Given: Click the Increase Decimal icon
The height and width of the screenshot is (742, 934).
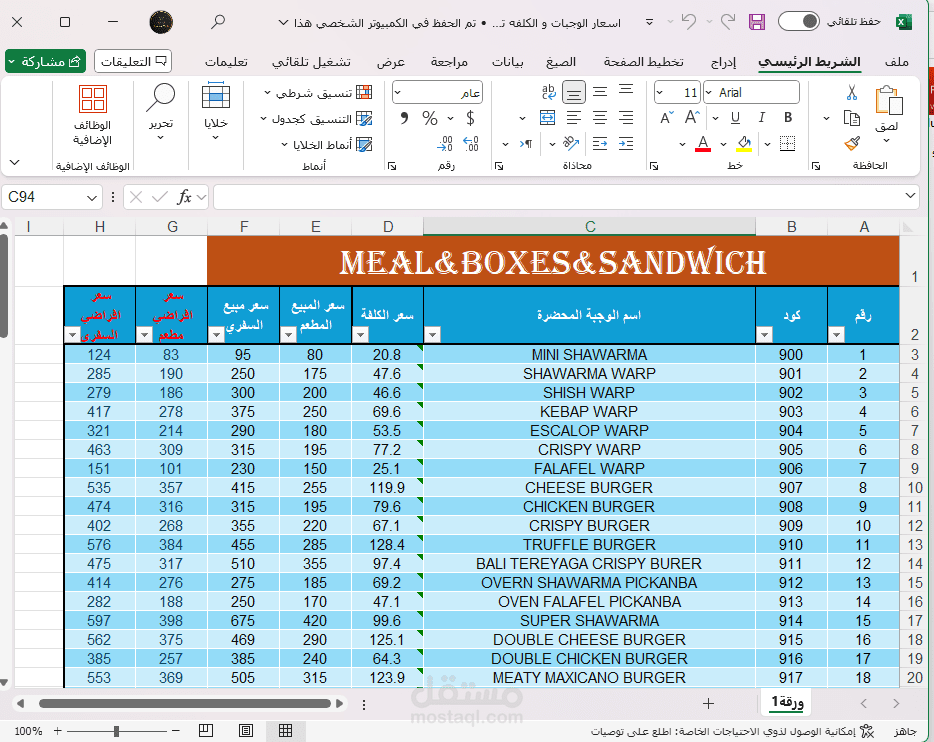Looking at the screenshot, I should coord(471,144).
